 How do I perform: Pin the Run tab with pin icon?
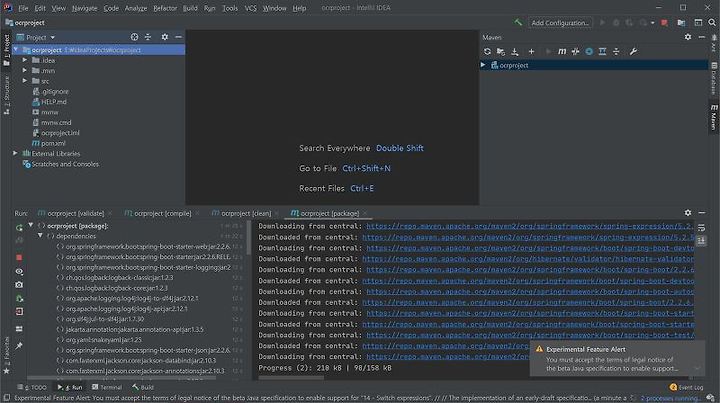click(19, 346)
